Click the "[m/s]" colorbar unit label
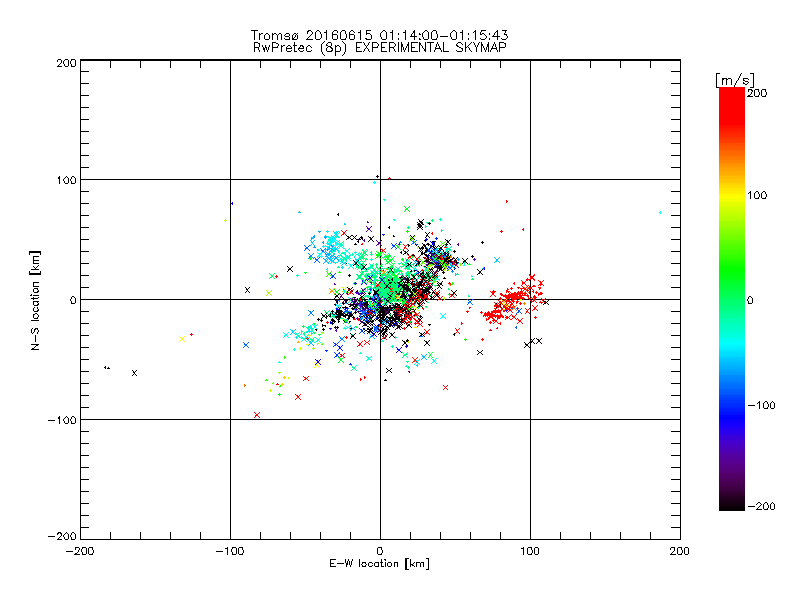800x600 pixels. pyautogui.click(x=735, y=80)
